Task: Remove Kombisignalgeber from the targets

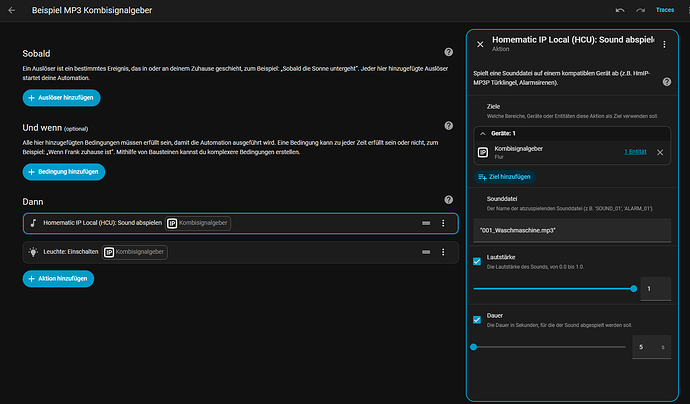Action: pos(660,152)
